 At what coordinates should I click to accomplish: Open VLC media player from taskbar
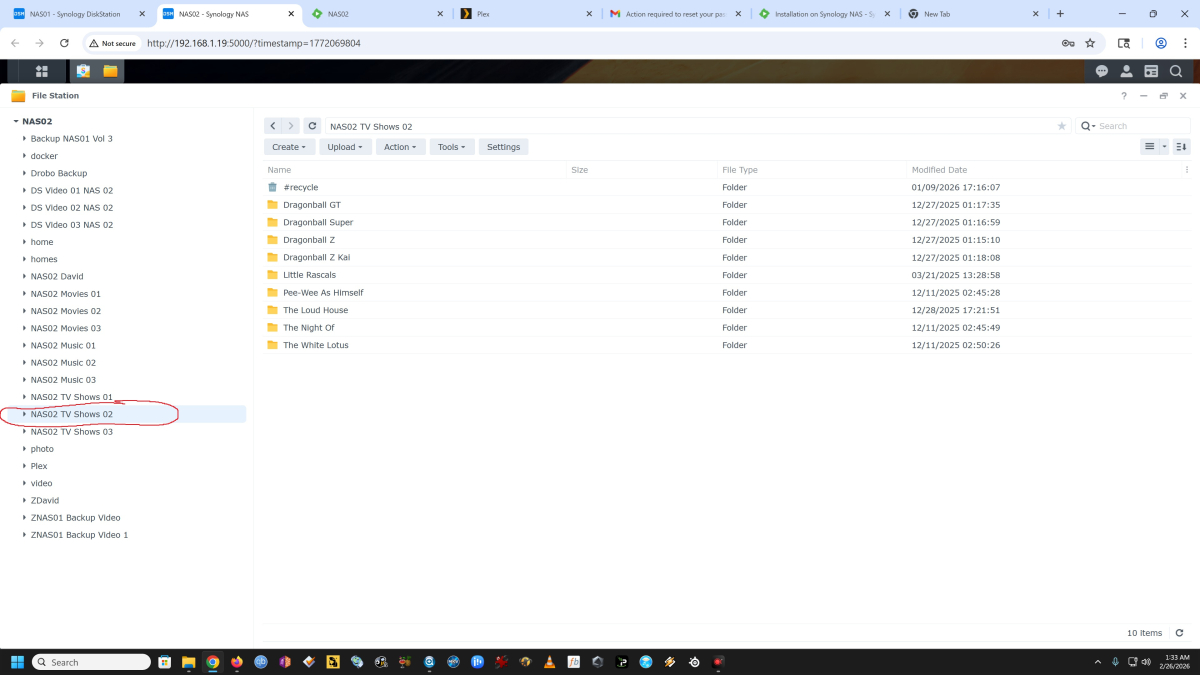(549, 662)
